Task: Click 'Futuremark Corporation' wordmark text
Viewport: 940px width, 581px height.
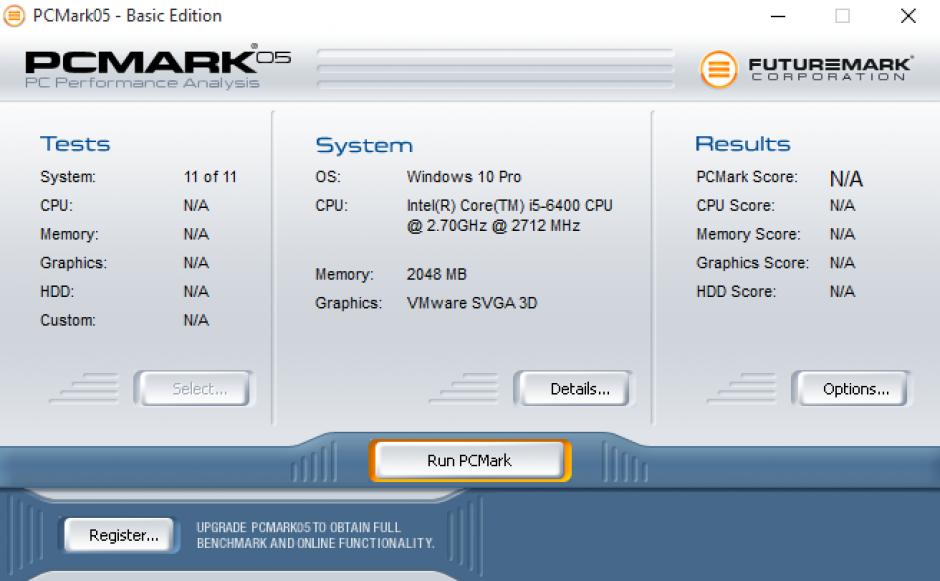Action: (x=830, y=68)
